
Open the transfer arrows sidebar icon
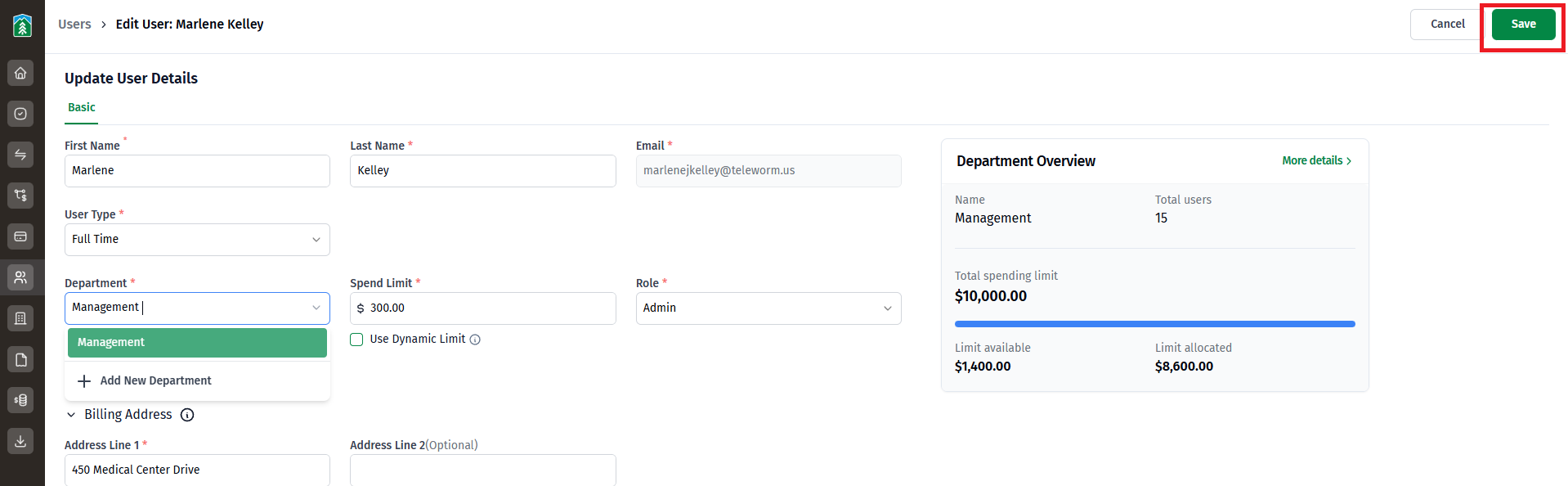click(x=20, y=155)
